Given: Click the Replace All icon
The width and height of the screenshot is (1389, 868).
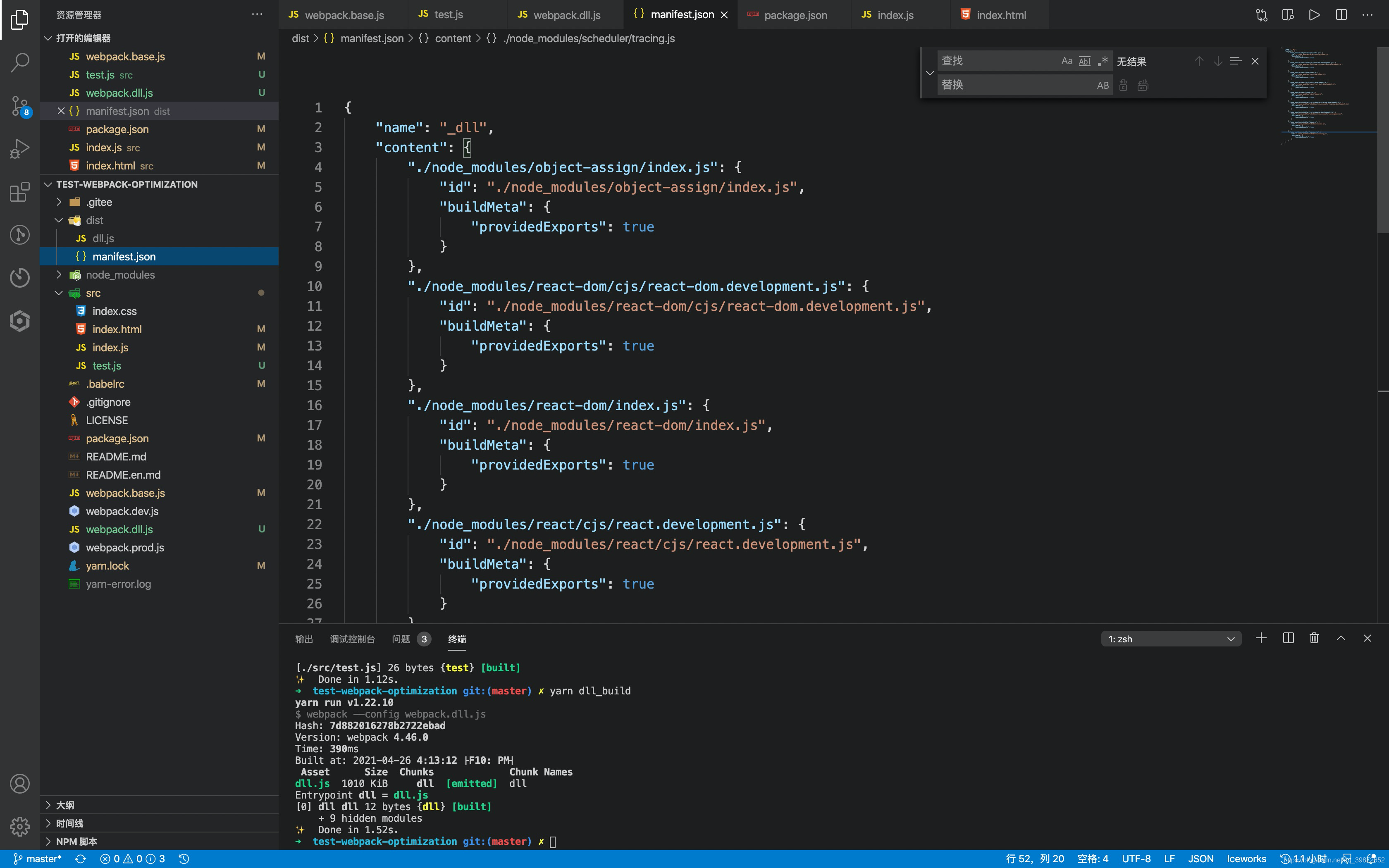Looking at the screenshot, I should (x=1143, y=85).
